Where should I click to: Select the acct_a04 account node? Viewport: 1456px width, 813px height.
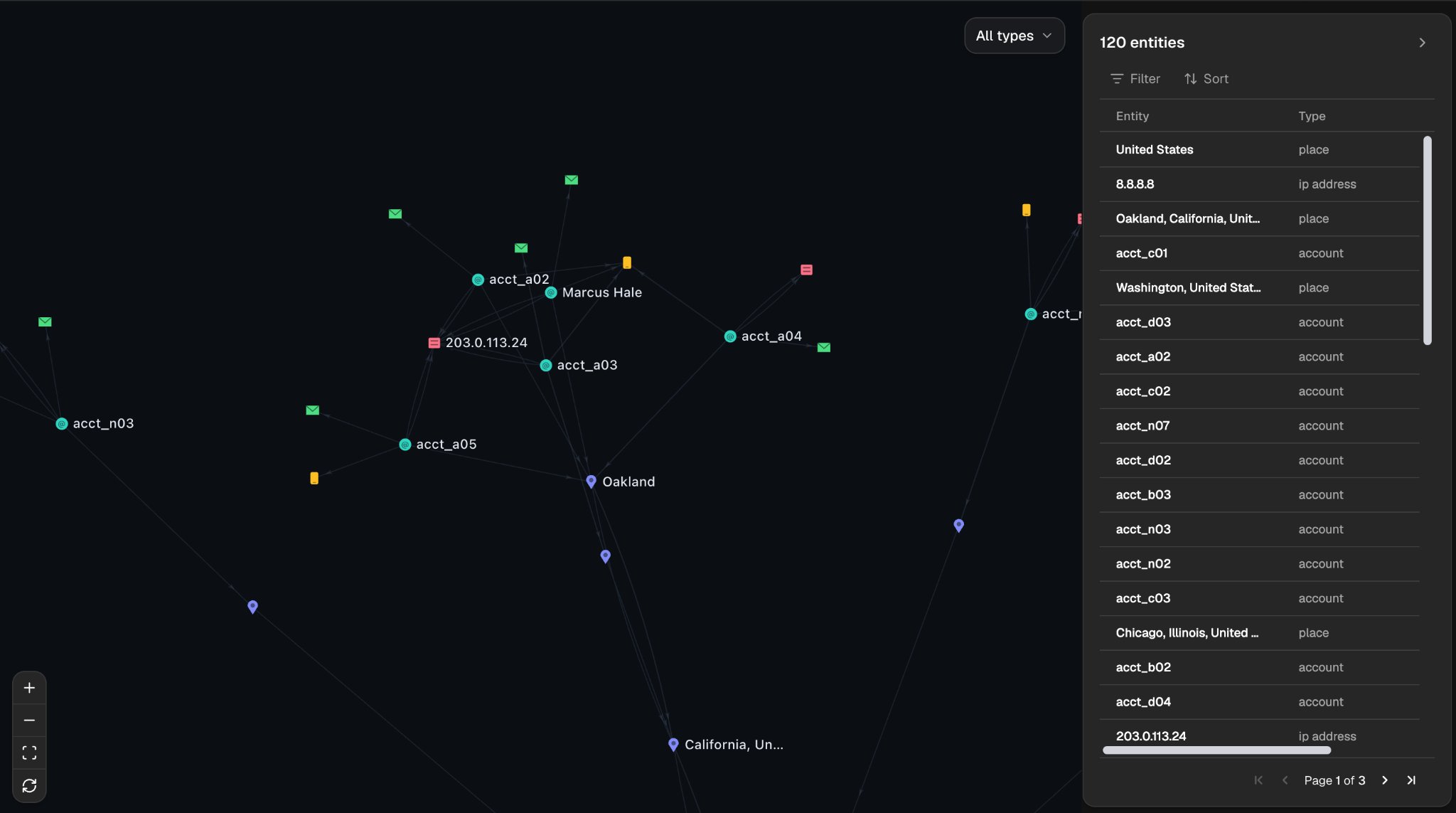(x=730, y=336)
